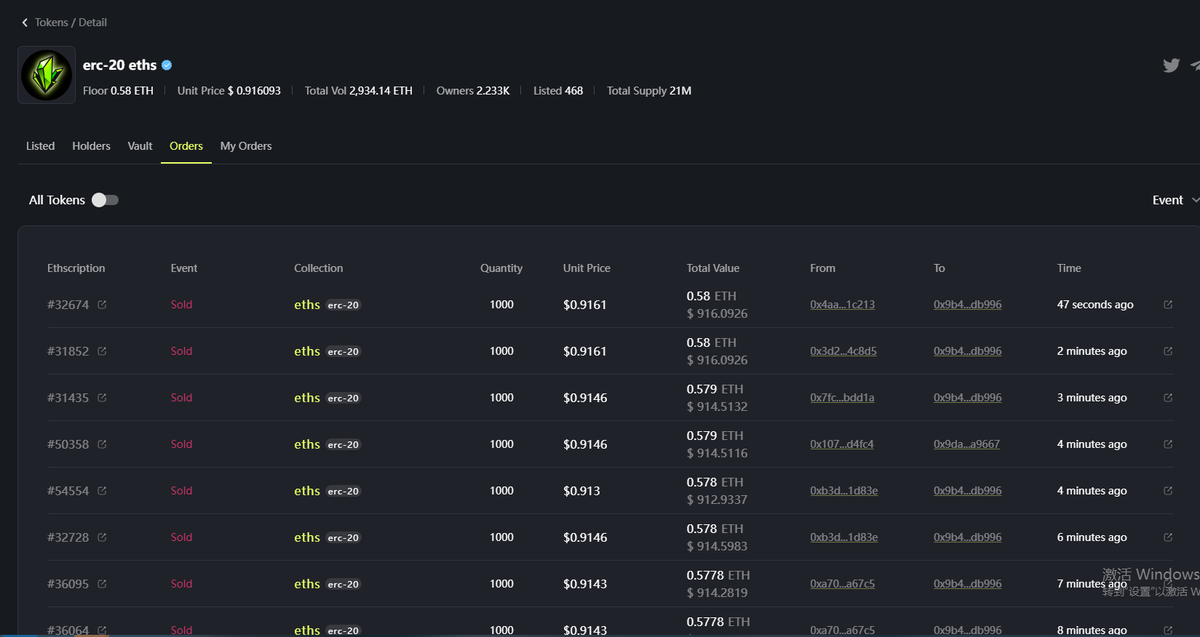Open transaction icon in #54554 row

pyautogui.click(x=1168, y=491)
